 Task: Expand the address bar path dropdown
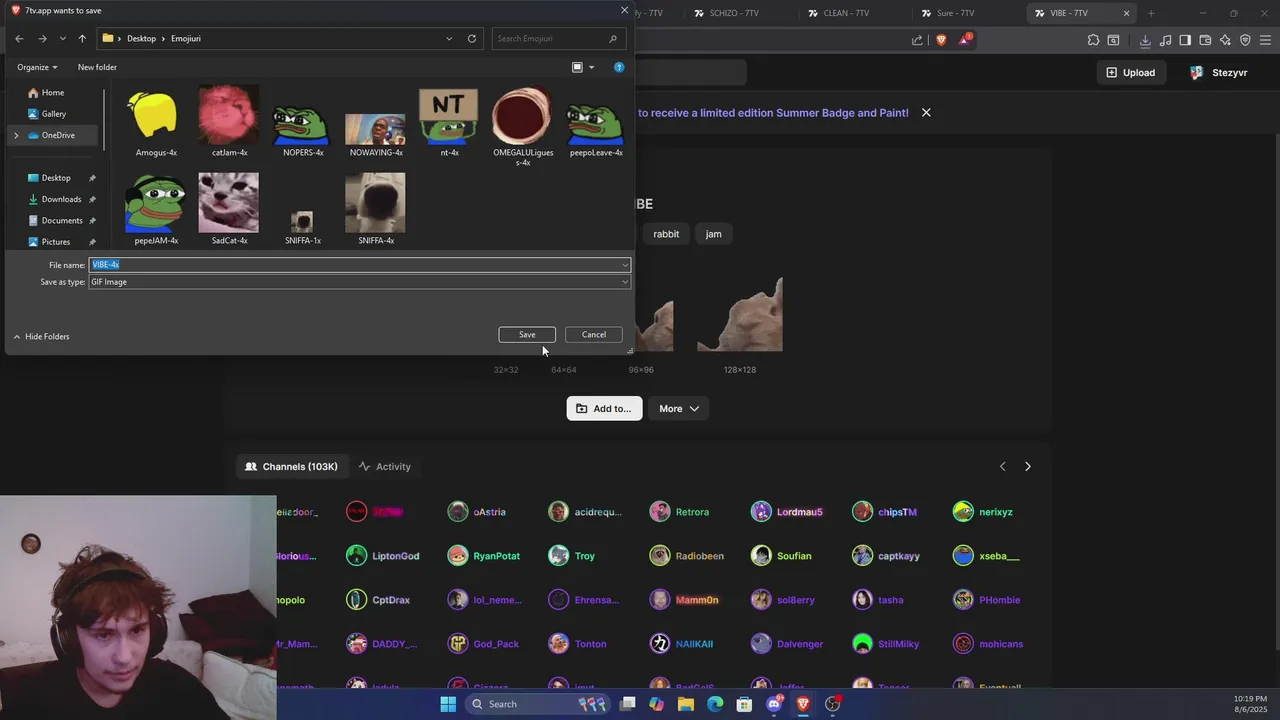tap(449, 38)
